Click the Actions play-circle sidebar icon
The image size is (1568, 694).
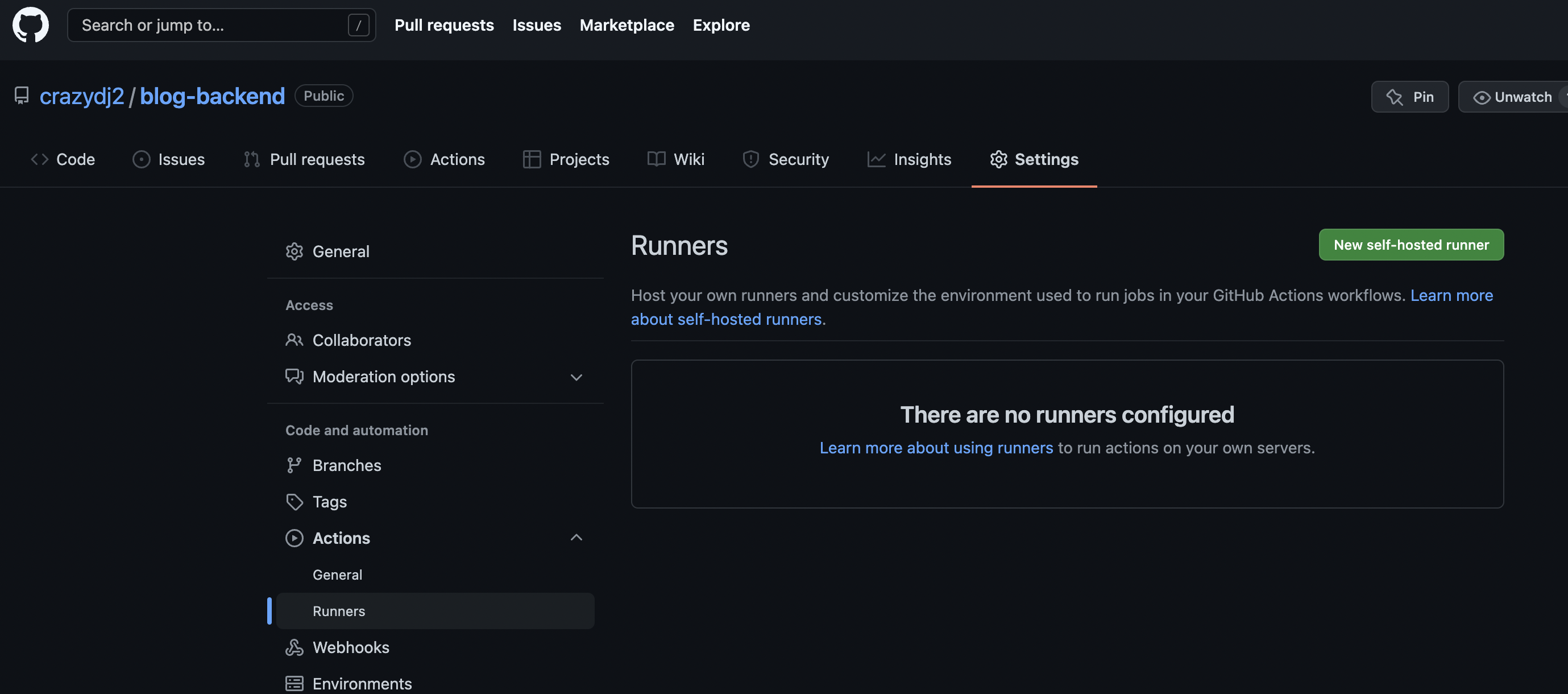[294, 538]
